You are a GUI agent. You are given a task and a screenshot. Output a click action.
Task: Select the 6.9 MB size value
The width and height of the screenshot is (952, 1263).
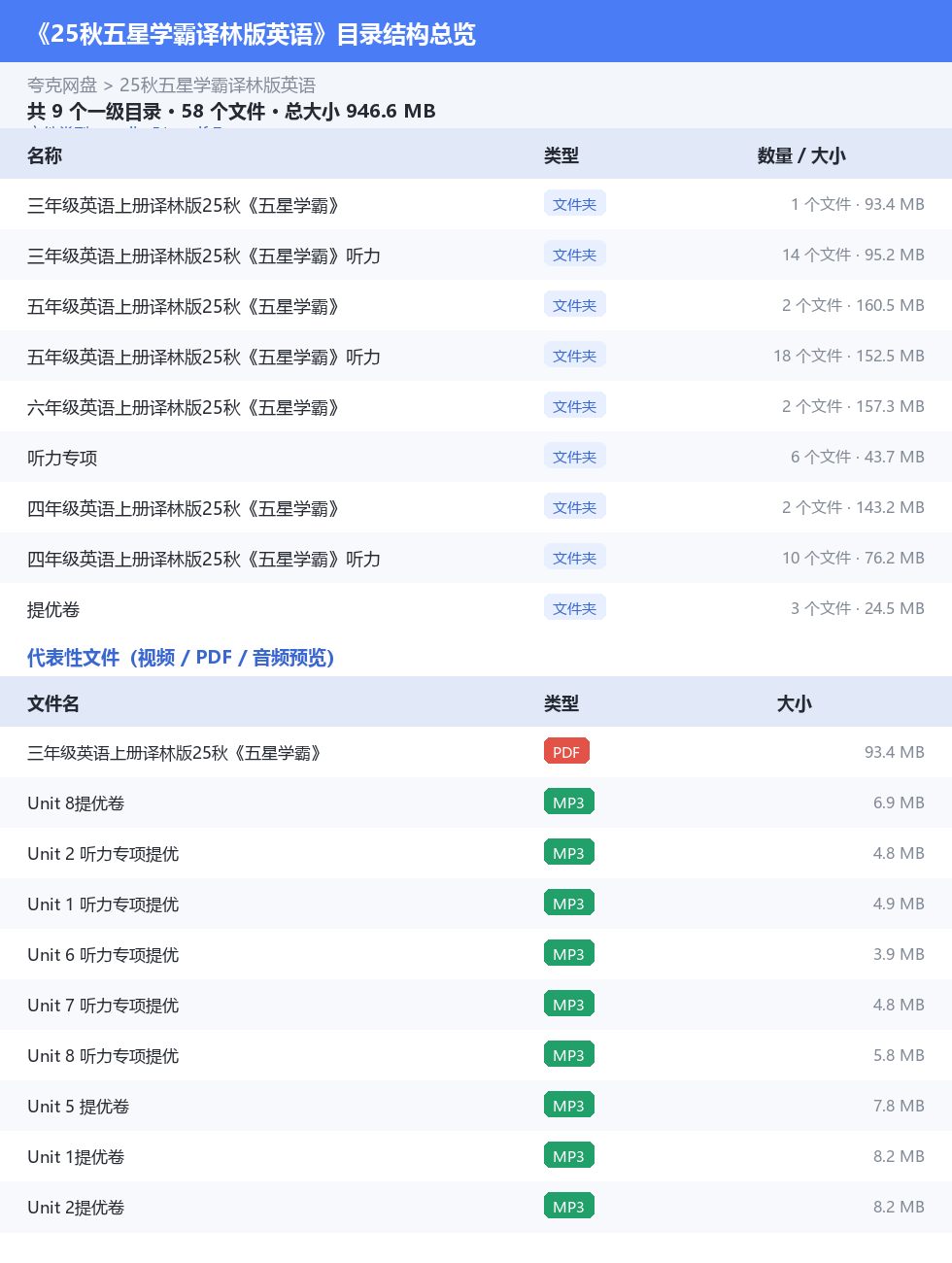(x=899, y=802)
